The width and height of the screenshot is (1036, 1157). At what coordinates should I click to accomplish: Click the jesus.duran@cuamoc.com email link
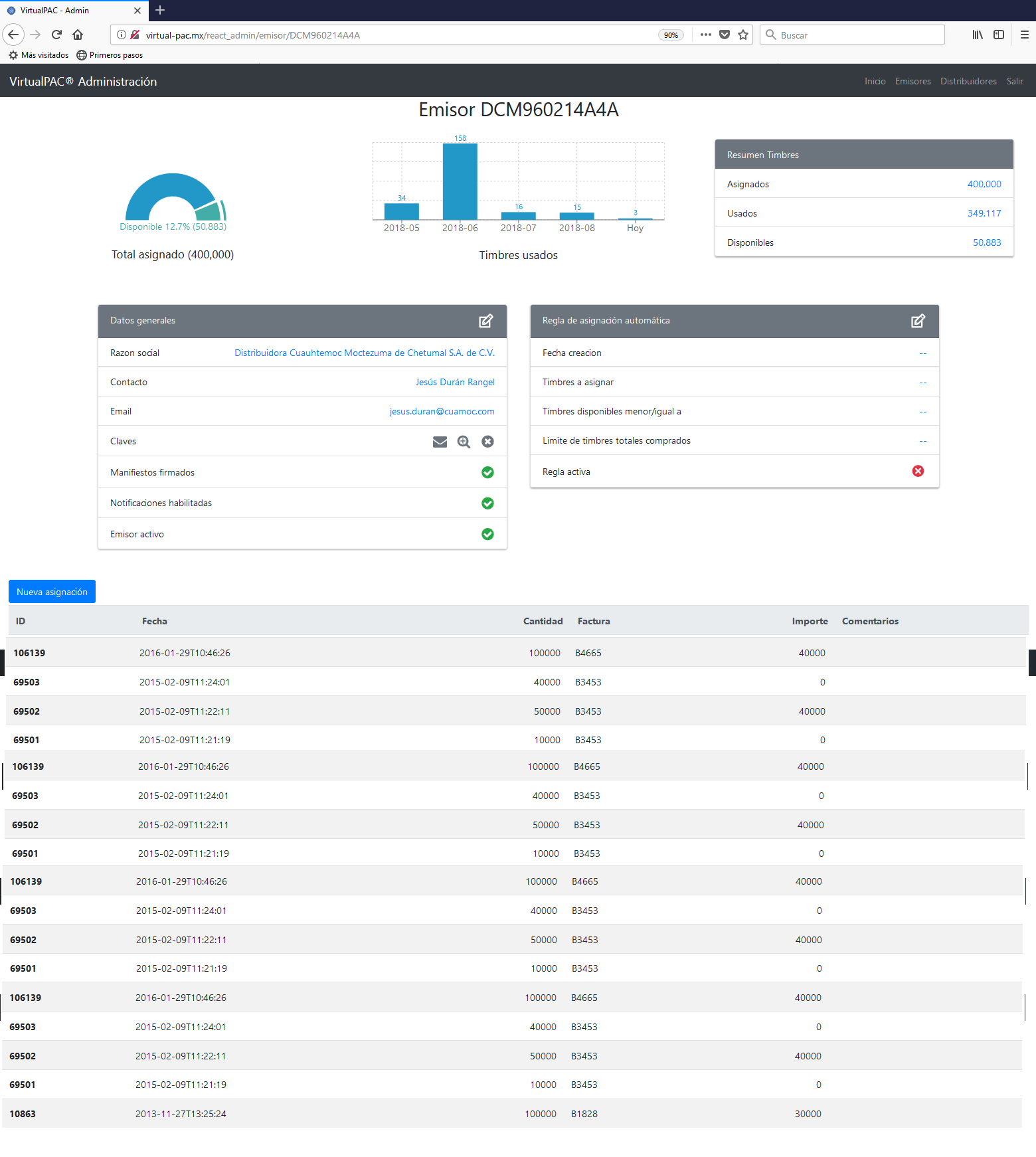pyautogui.click(x=442, y=412)
